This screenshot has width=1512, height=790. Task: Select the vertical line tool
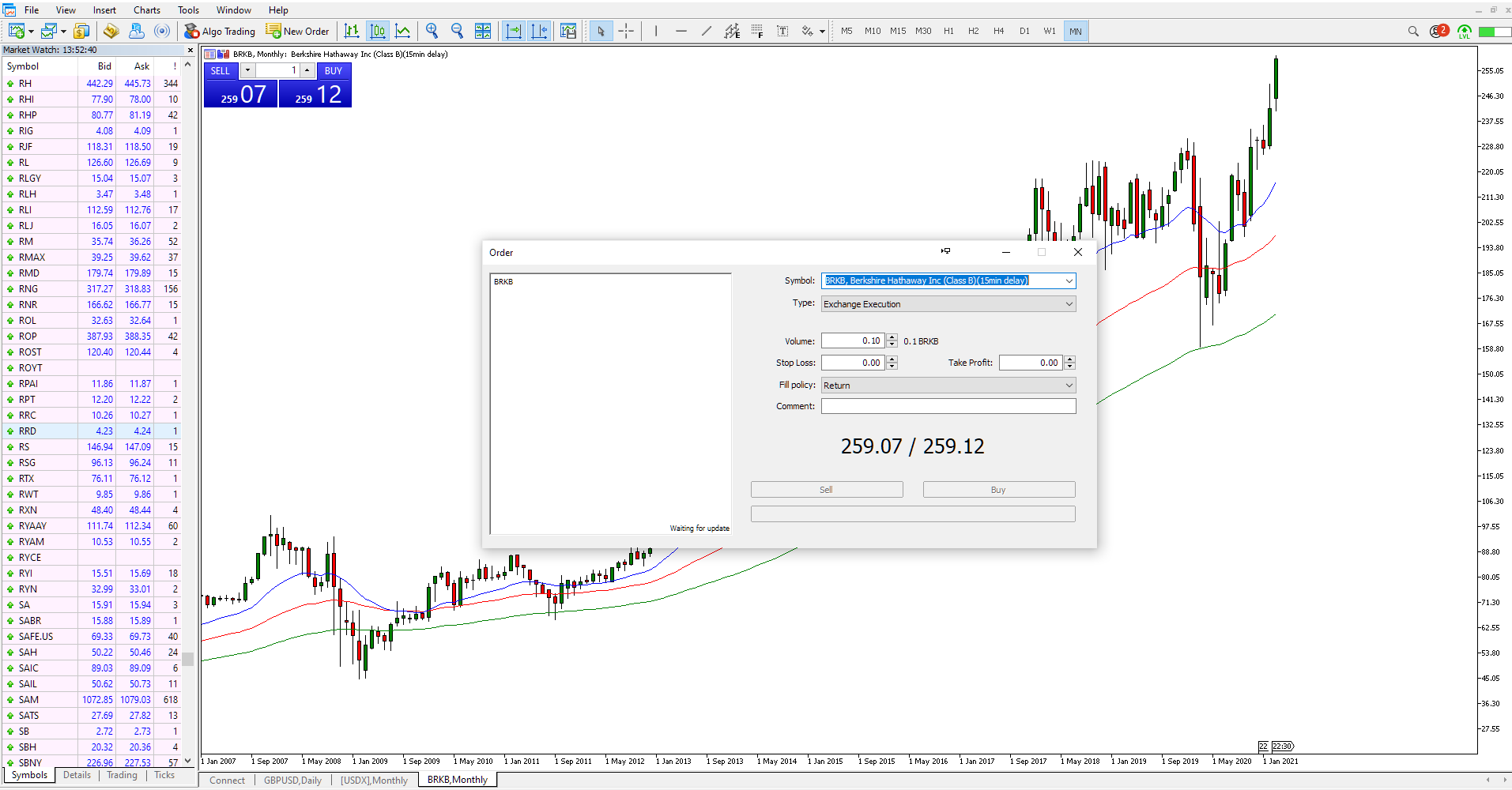656,31
